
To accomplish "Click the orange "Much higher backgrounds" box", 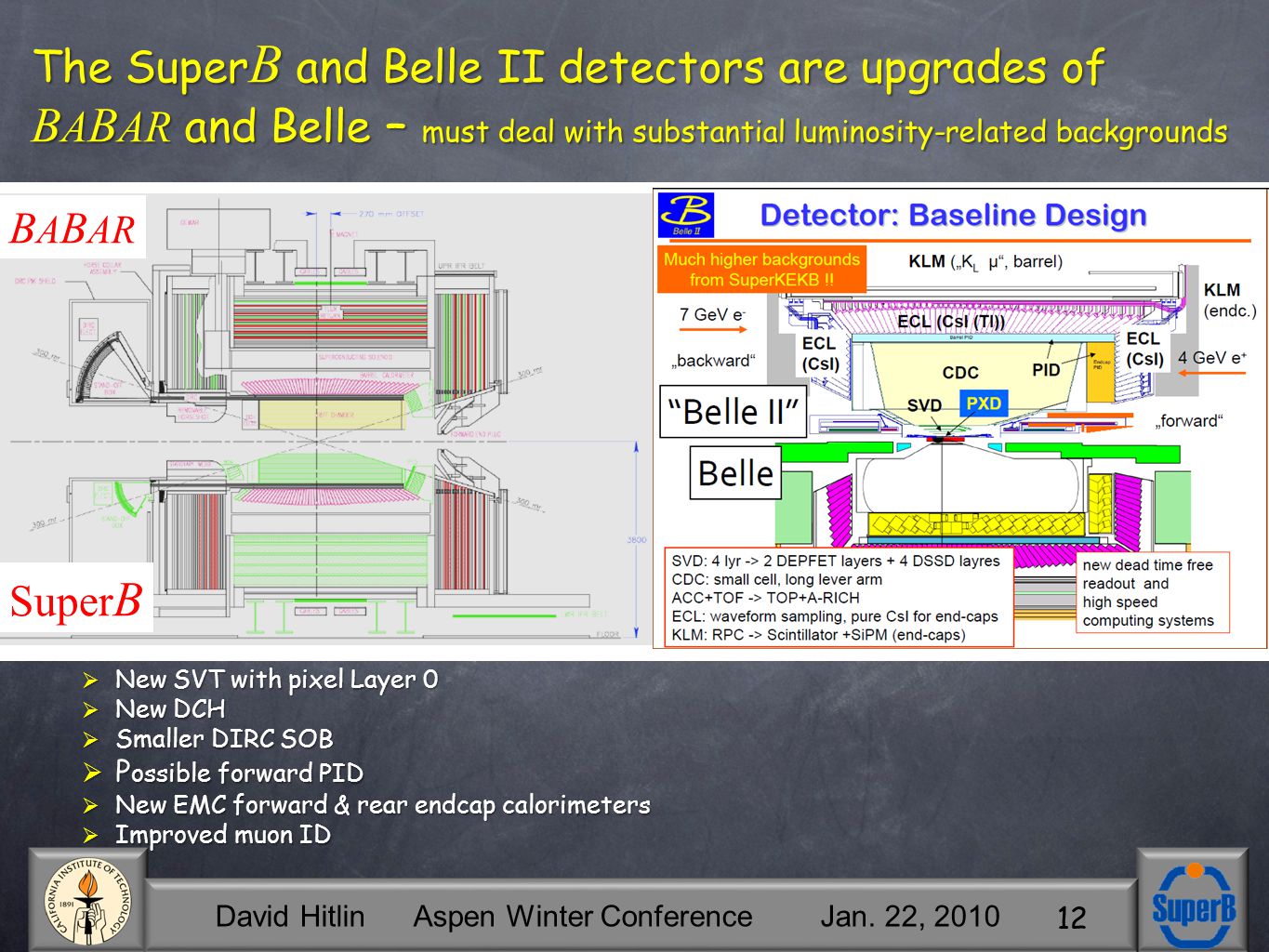I will click(761, 269).
